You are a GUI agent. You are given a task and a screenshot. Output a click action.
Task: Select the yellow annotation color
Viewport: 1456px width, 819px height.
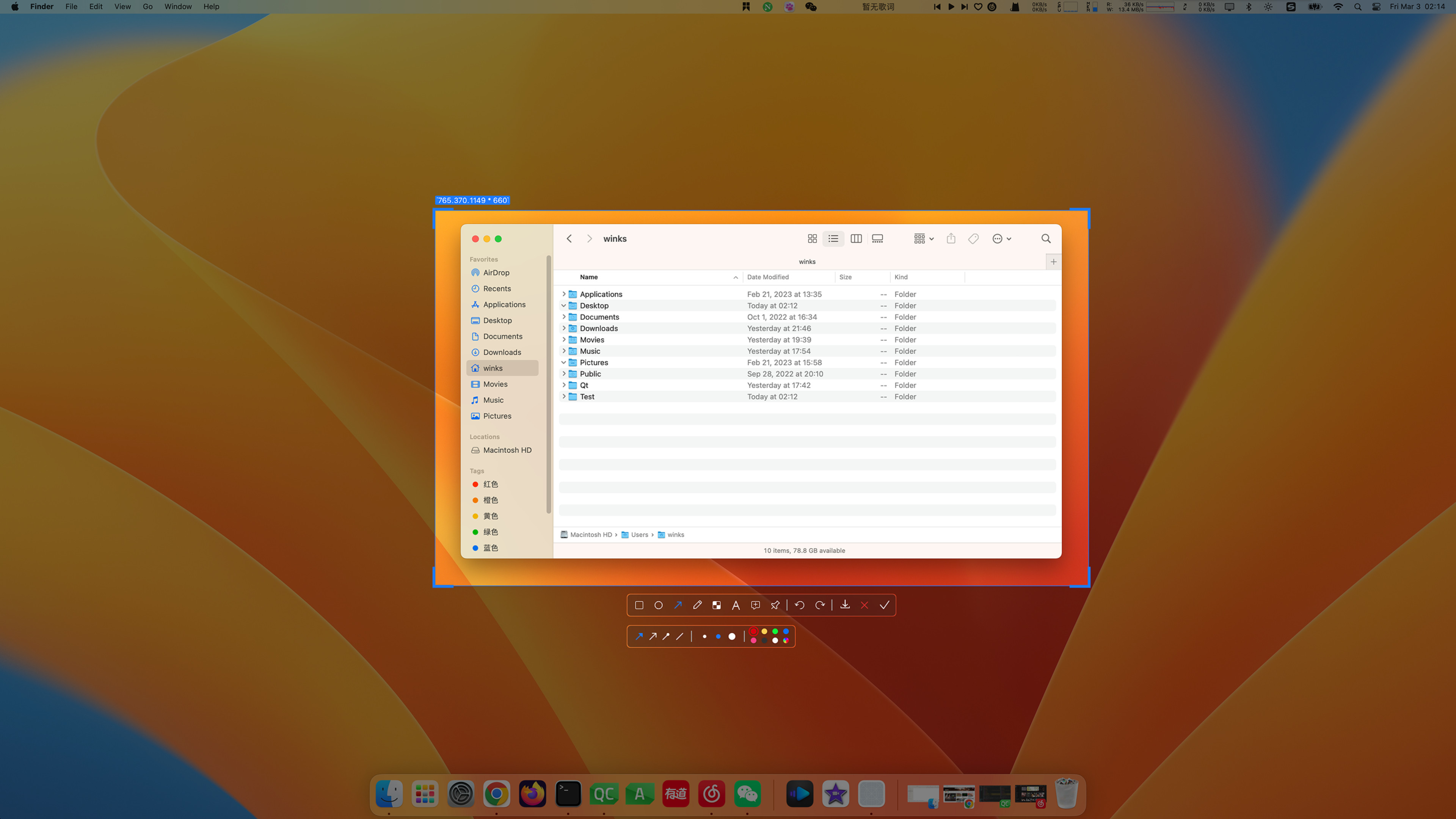point(764,631)
